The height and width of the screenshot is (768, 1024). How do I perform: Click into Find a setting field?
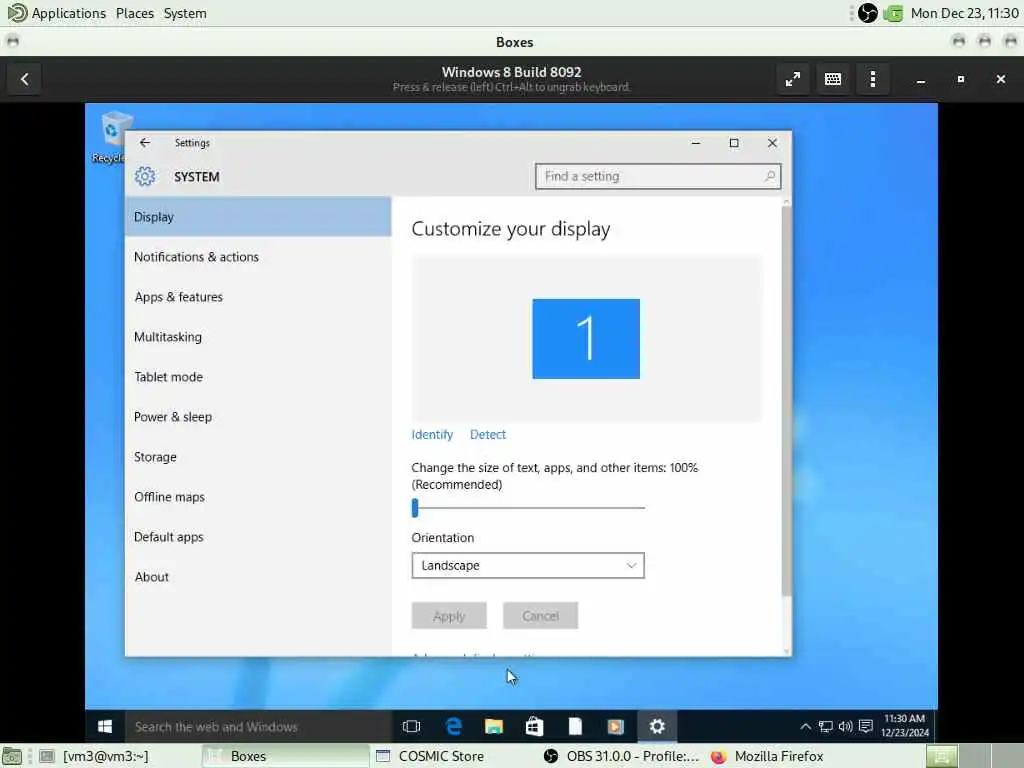coord(658,176)
